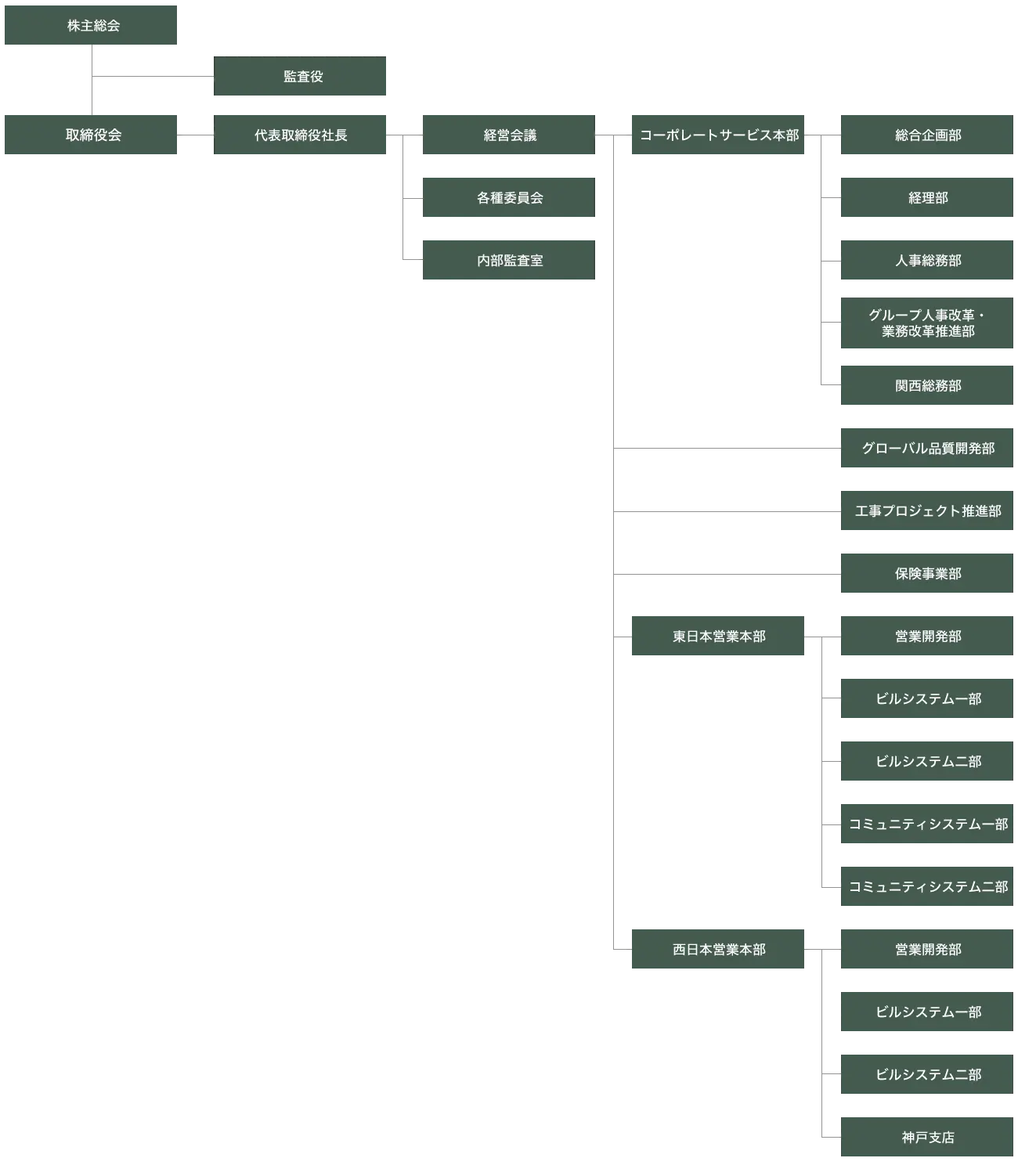Open the 経営会議 node
The width and height of the screenshot is (1018, 1176).
click(507, 135)
